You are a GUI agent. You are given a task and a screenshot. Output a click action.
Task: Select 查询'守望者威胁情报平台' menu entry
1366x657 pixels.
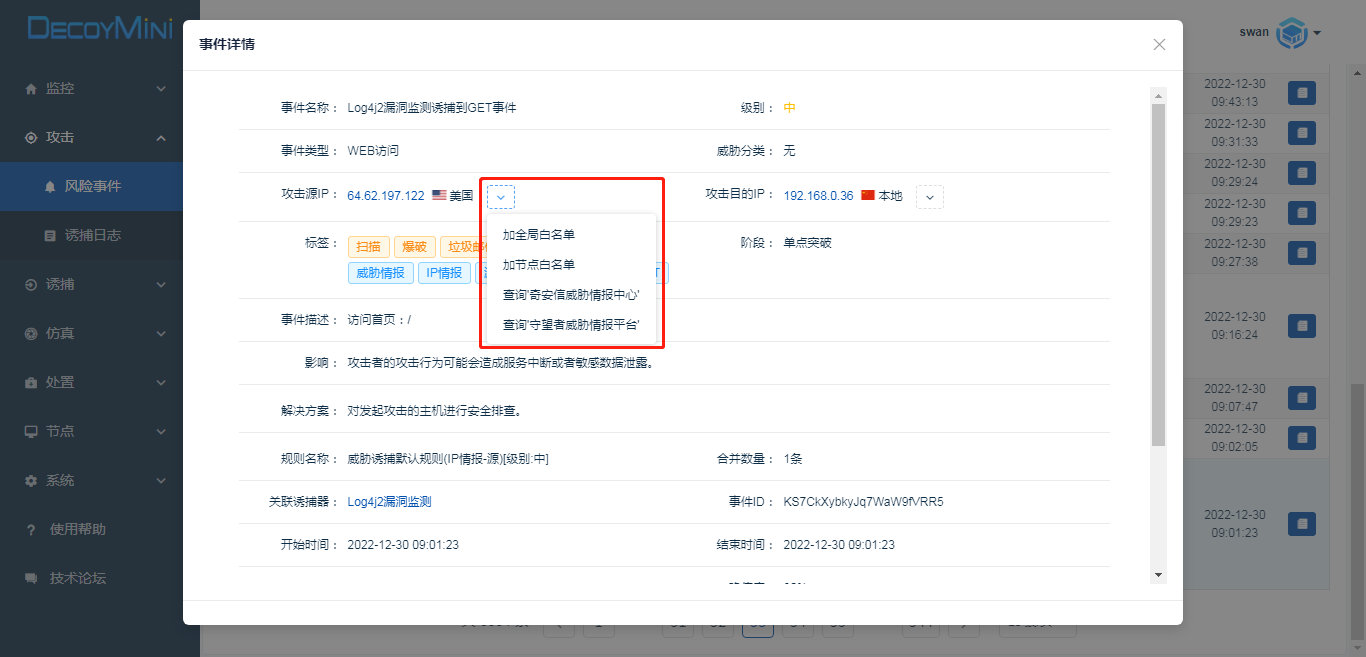point(570,325)
